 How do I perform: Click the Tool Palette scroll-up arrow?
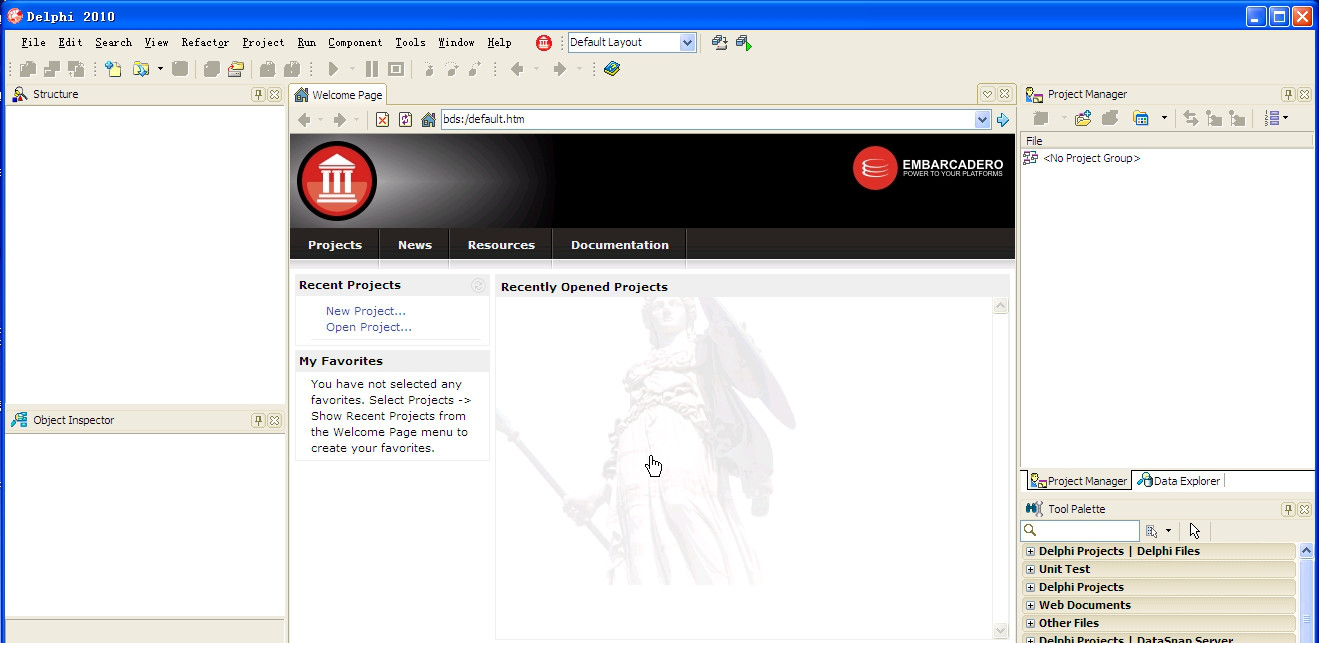(x=1306, y=551)
